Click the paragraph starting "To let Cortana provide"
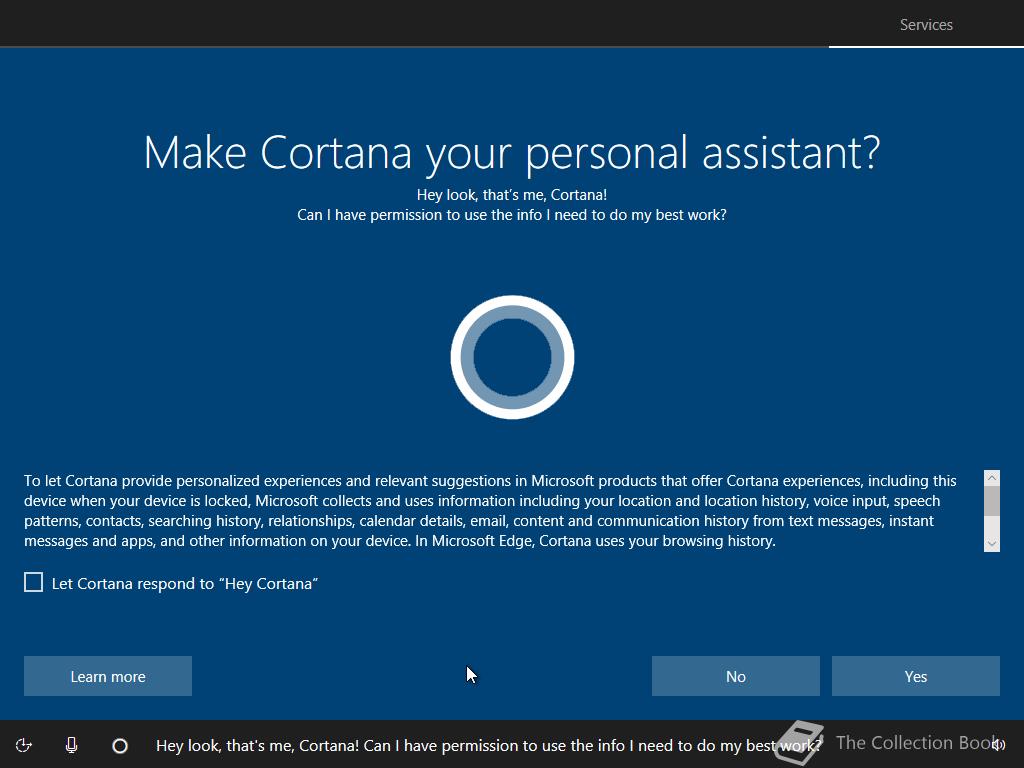Screen dimensions: 1024x768 490,511
